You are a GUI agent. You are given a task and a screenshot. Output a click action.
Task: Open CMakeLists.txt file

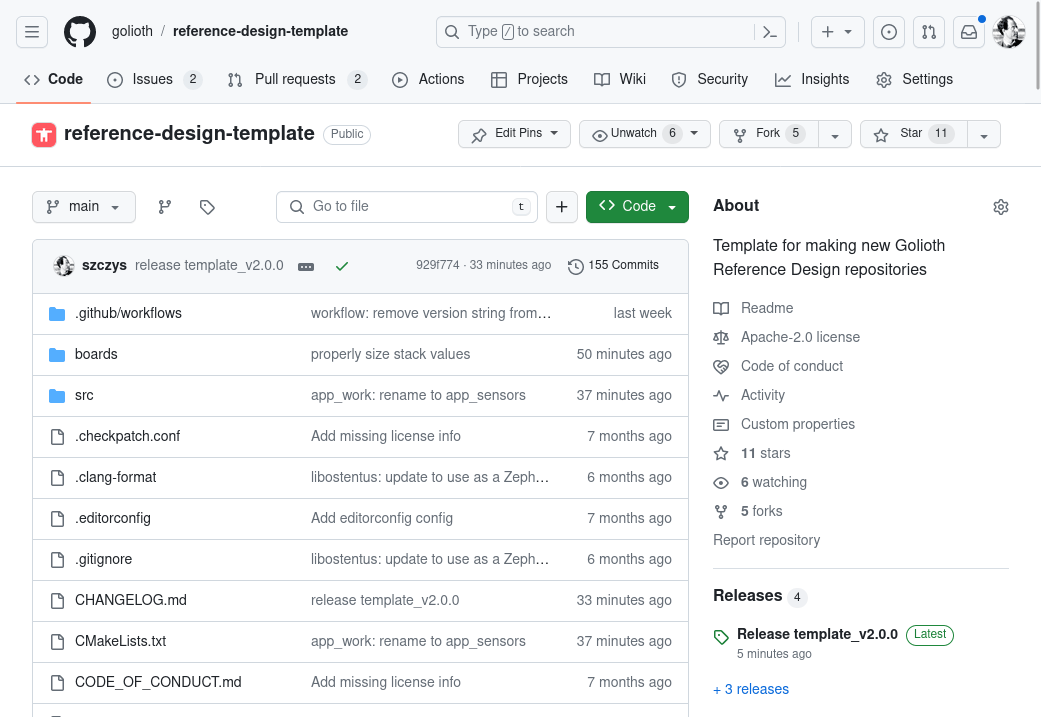pos(120,641)
